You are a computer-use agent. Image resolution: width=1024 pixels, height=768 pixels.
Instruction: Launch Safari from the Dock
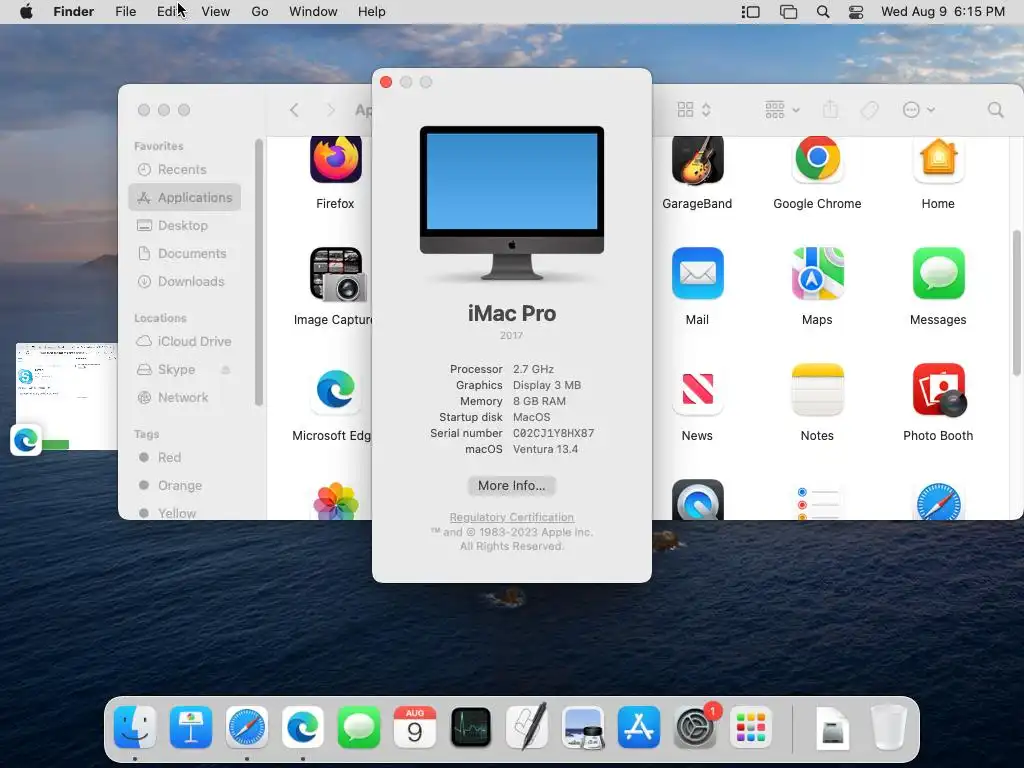tap(247, 727)
